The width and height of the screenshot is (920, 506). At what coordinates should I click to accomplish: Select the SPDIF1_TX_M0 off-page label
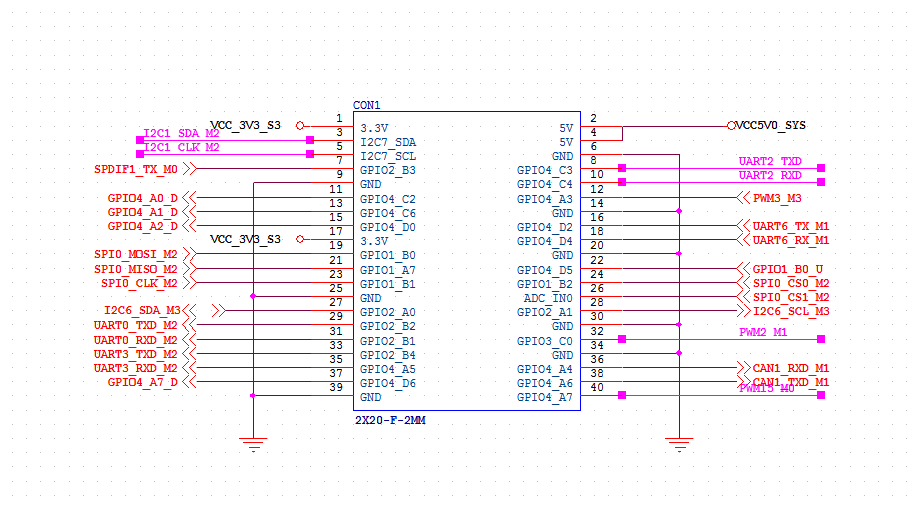click(136, 170)
